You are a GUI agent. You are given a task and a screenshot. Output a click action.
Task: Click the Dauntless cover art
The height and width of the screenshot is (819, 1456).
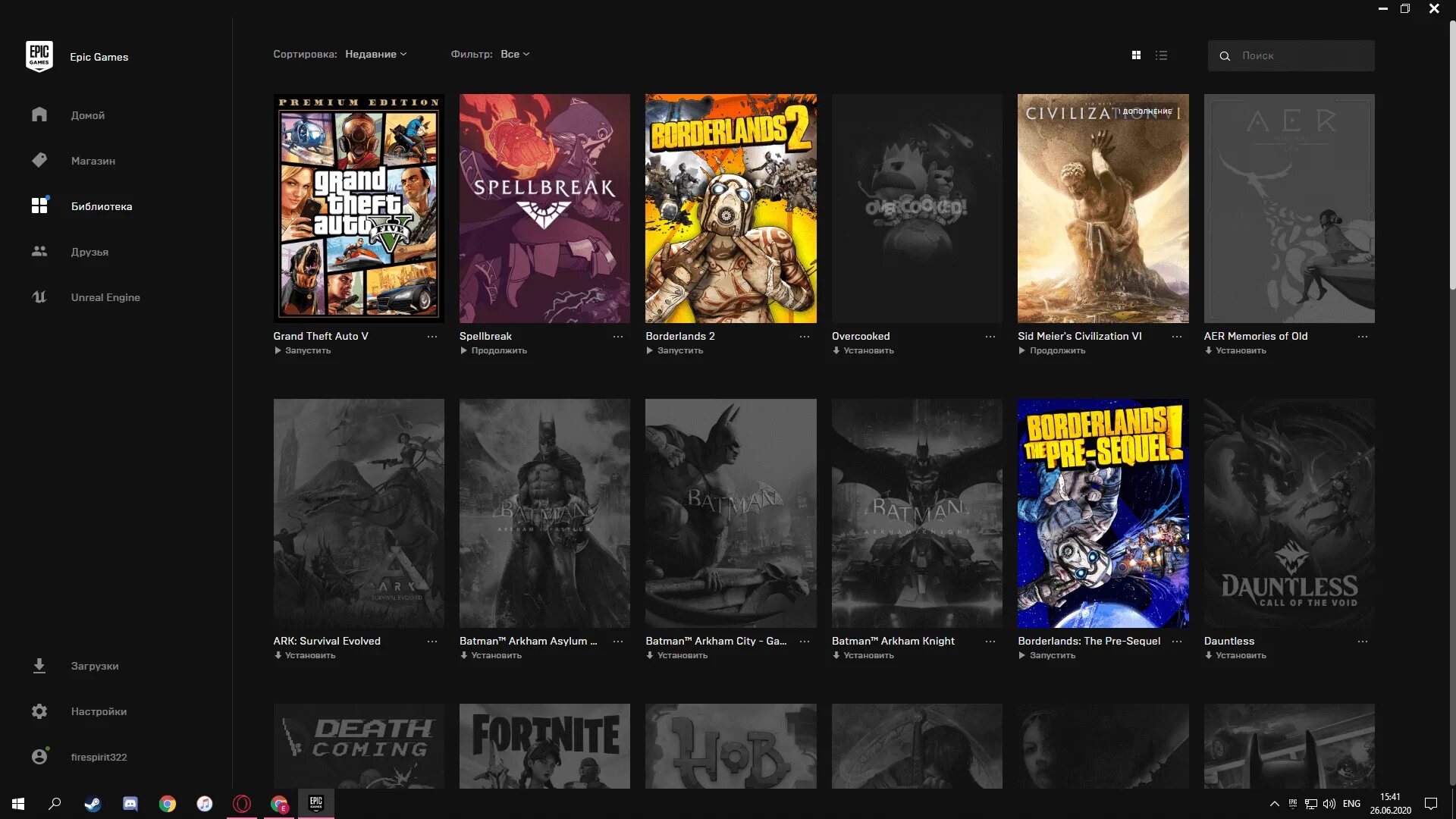click(1289, 513)
